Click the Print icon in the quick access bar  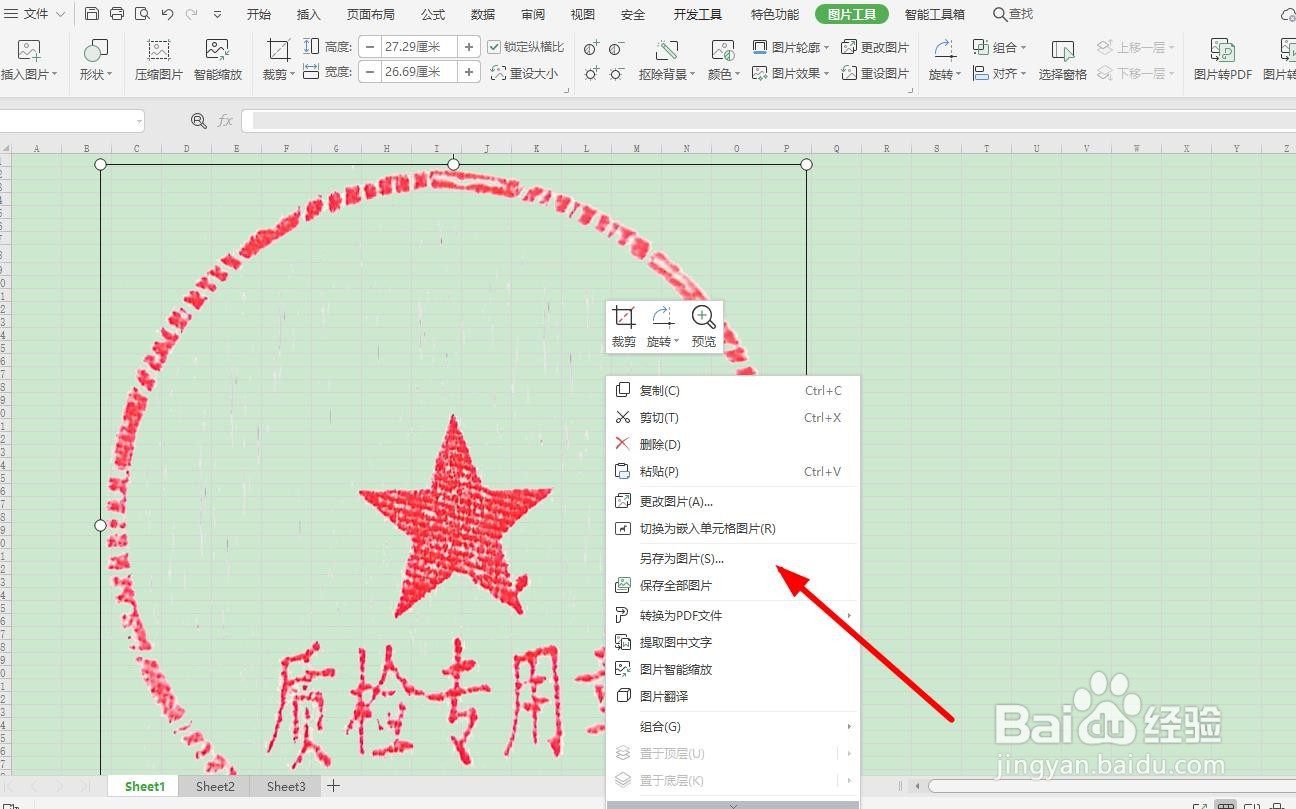coord(117,14)
